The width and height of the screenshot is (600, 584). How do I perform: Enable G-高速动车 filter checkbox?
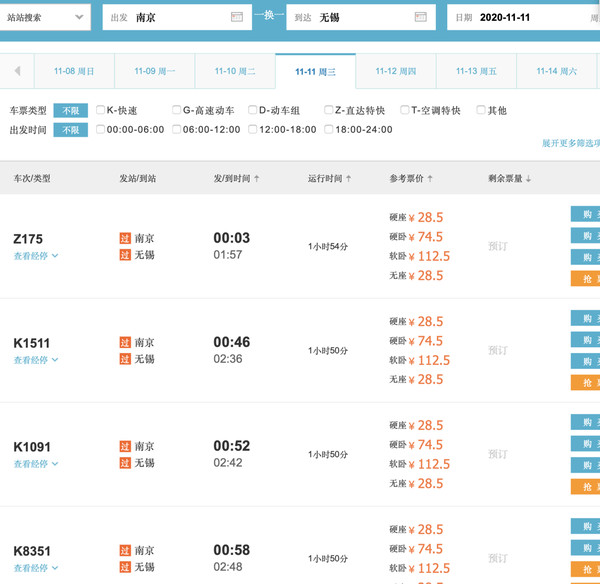tap(176, 110)
